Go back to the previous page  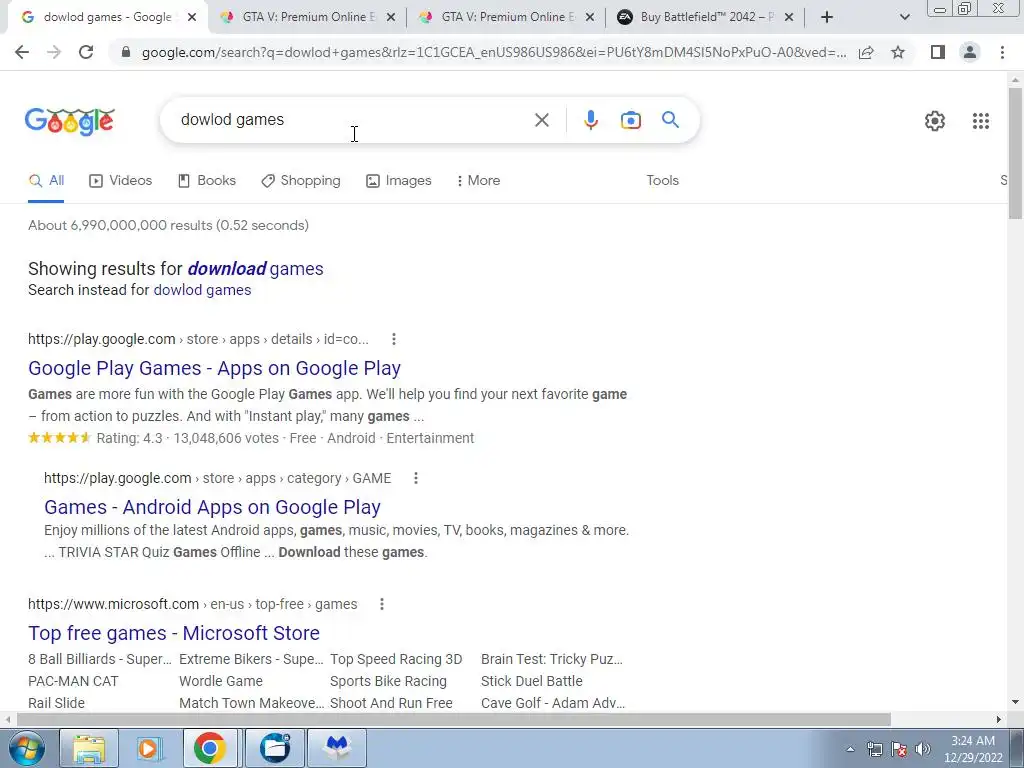[x=22, y=52]
